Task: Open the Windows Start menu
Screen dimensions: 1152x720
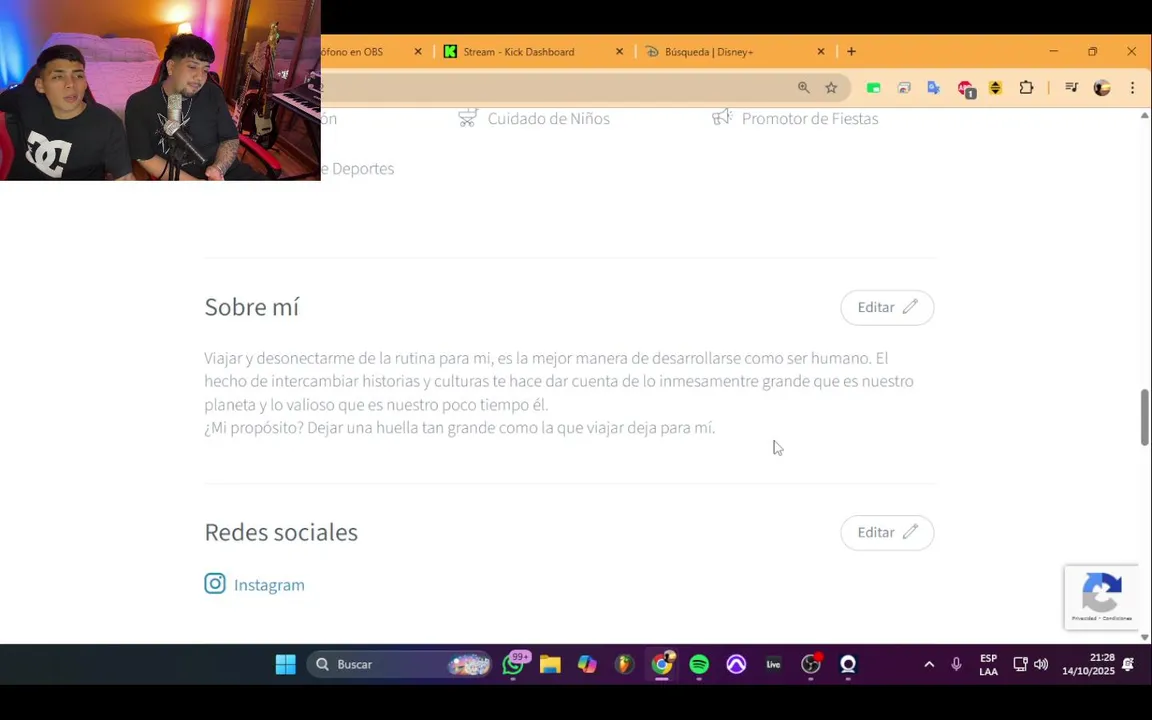Action: pyautogui.click(x=285, y=664)
